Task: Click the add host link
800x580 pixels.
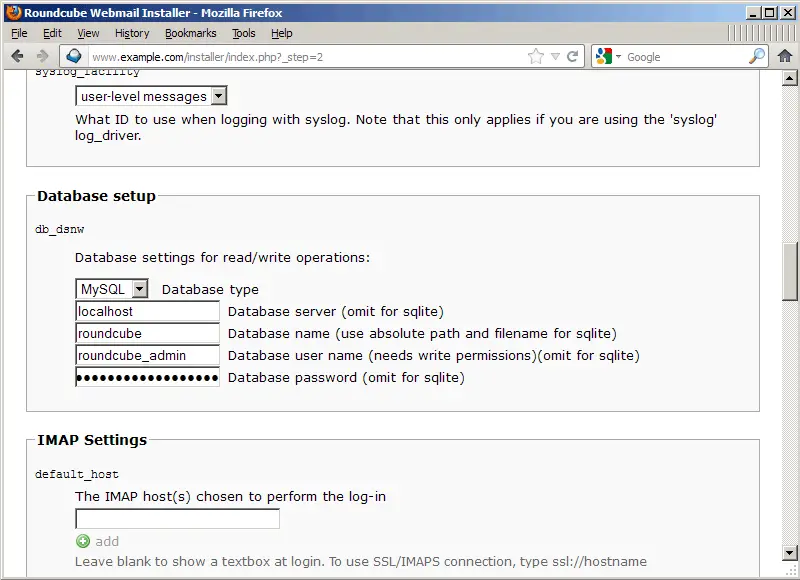Action: coord(107,541)
